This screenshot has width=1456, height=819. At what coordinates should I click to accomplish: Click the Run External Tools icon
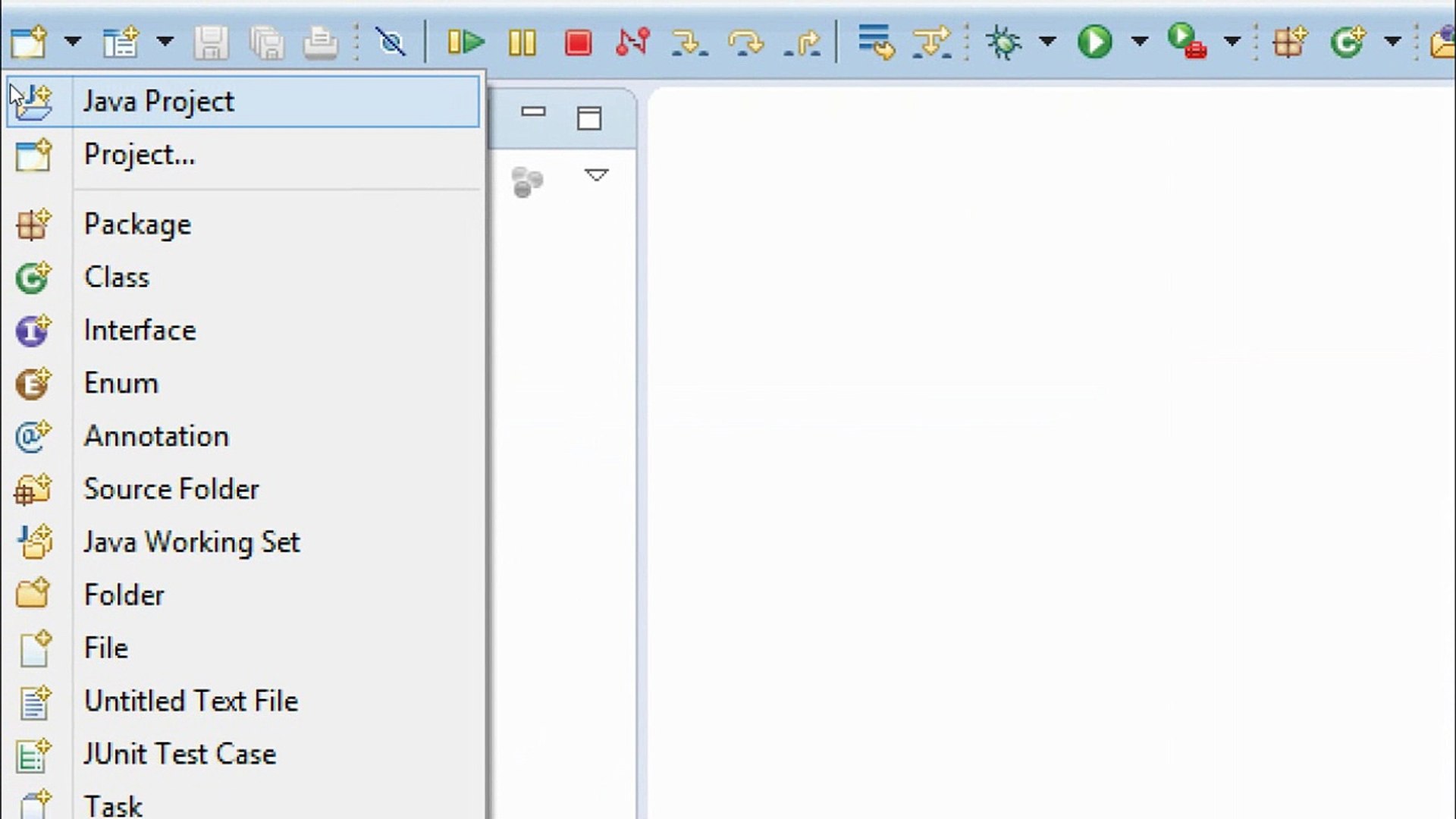(x=1188, y=42)
